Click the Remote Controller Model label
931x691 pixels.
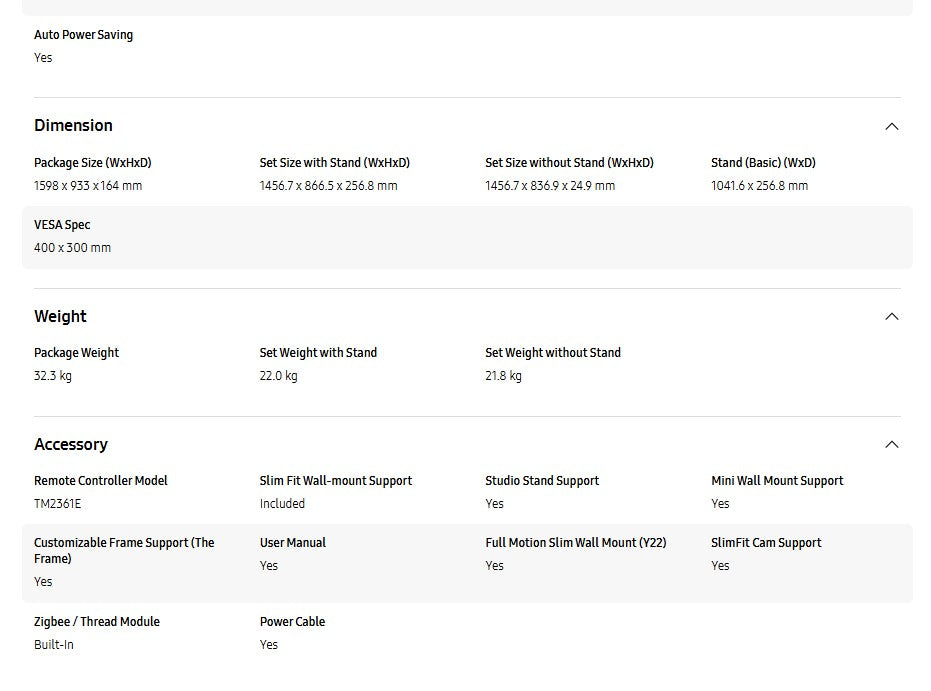[100, 481]
